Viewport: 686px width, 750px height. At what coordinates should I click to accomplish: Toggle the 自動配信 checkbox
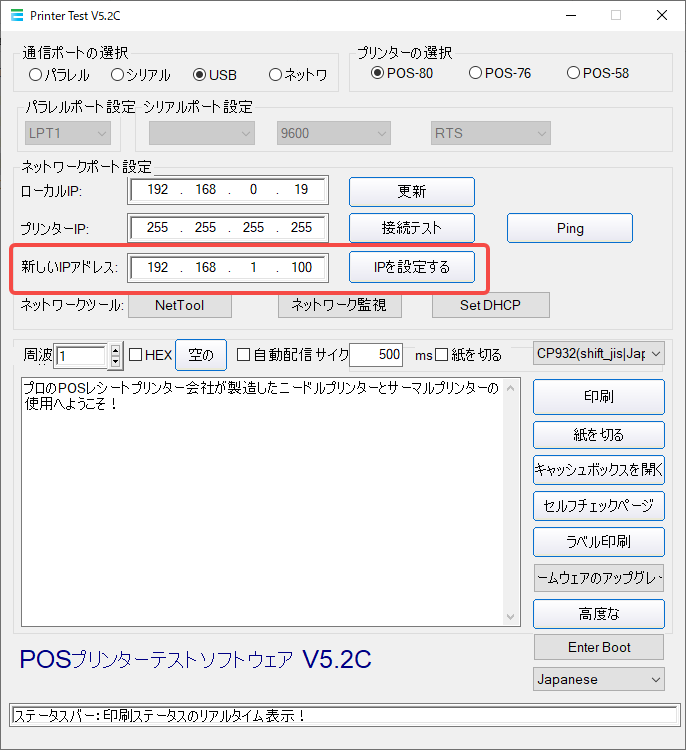point(243,355)
